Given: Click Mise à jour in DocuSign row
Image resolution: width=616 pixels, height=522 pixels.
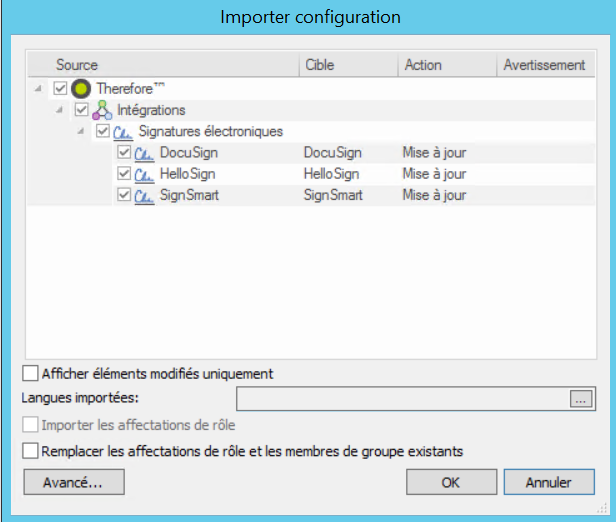Looking at the screenshot, I should [x=434, y=153].
